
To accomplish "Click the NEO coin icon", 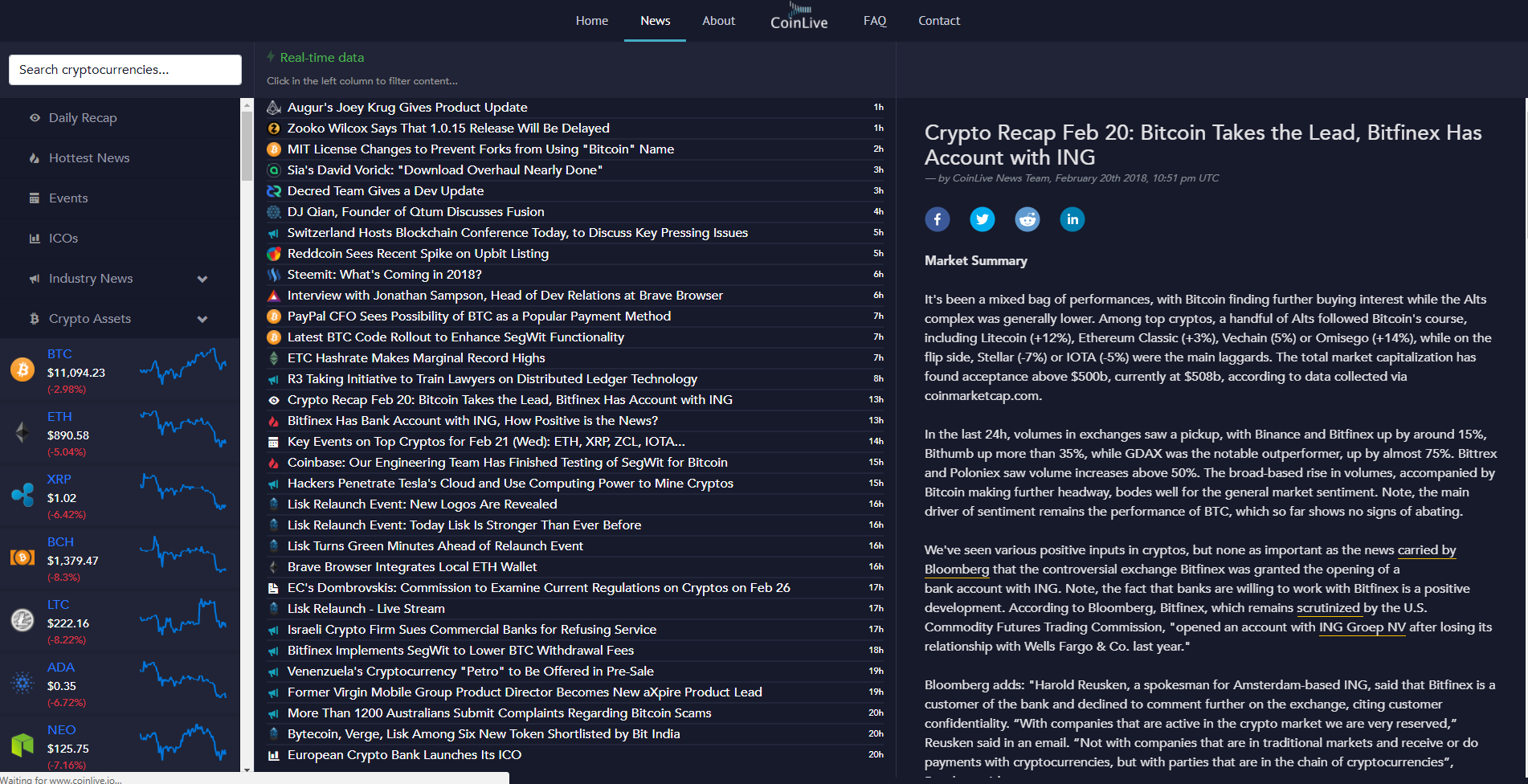I will point(22,745).
